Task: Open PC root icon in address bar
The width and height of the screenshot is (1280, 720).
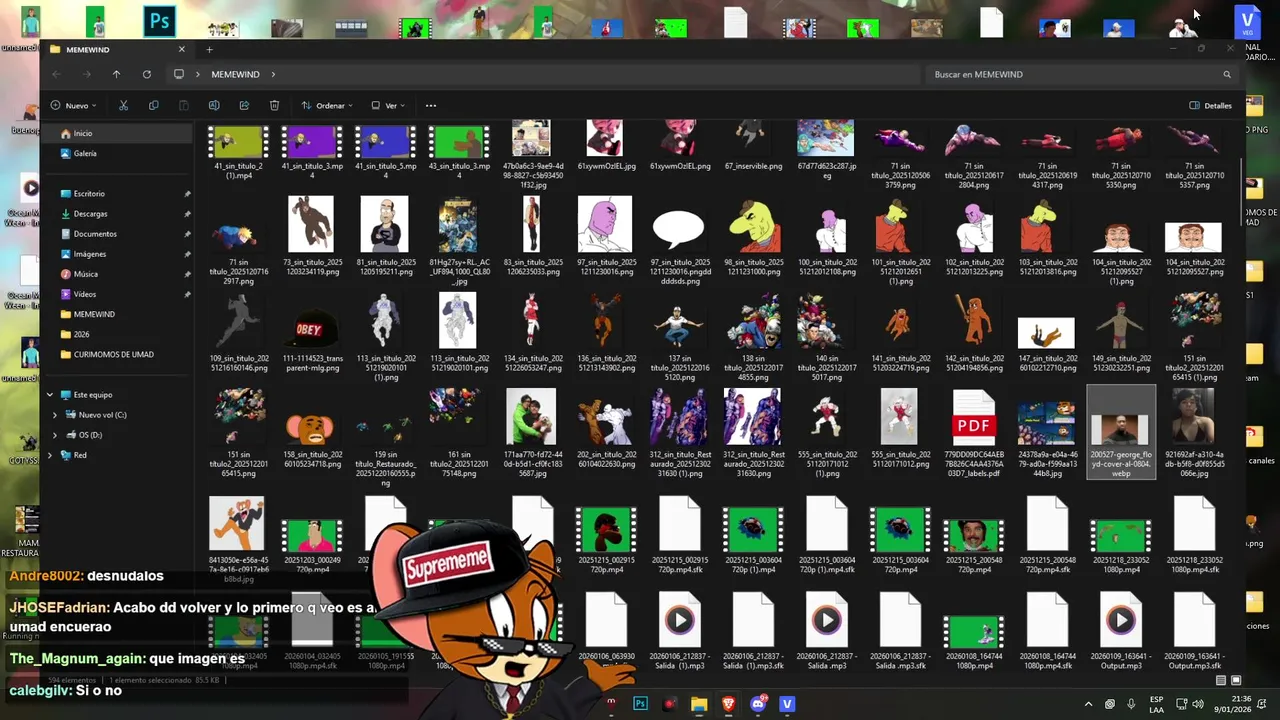Action: click(179, 74)
